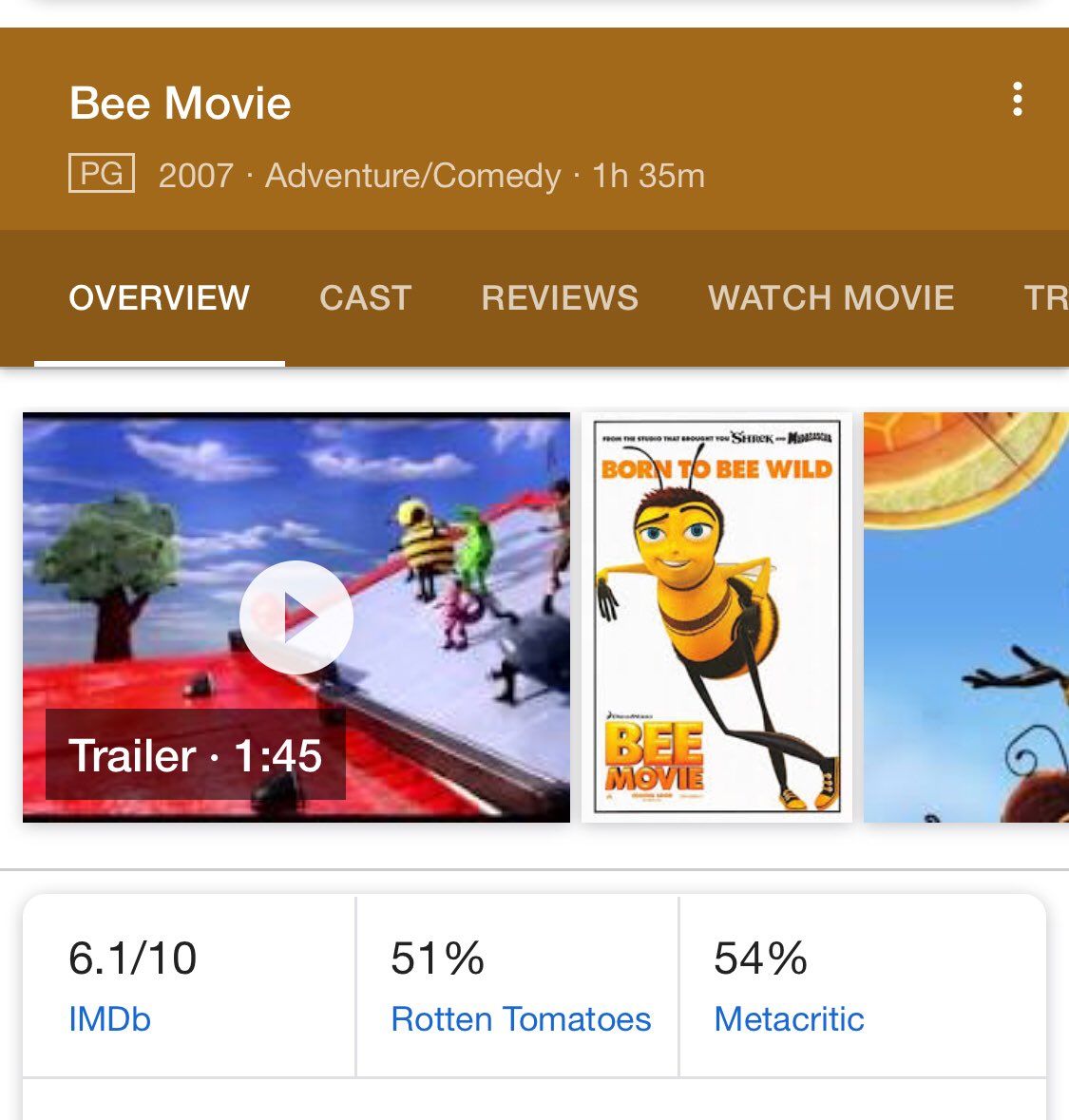This screenshot has width=1069, height=1120.
Task: Open the IMDb rating link
Action: pos(109,1018)
